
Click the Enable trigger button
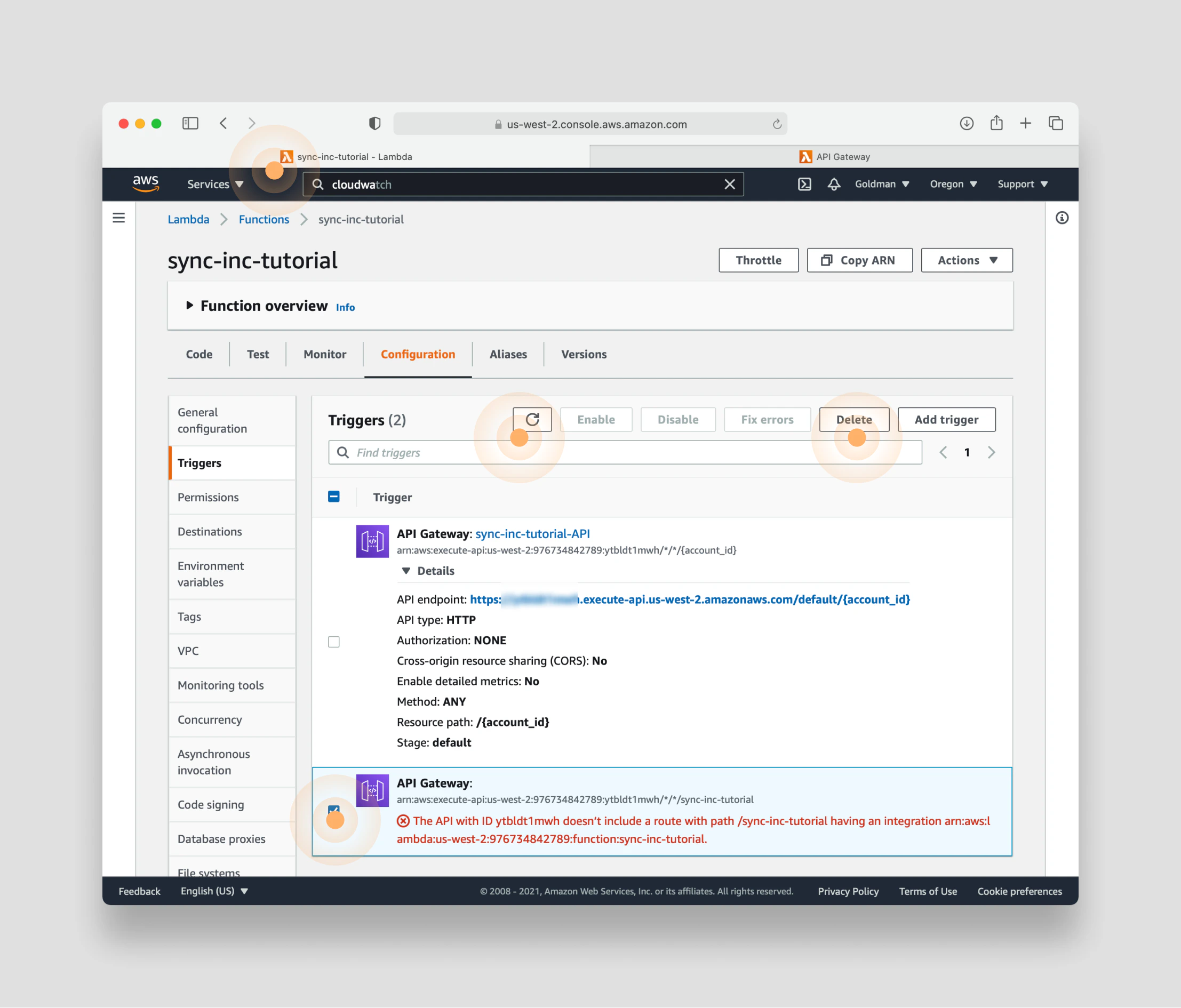click(596, 419)
